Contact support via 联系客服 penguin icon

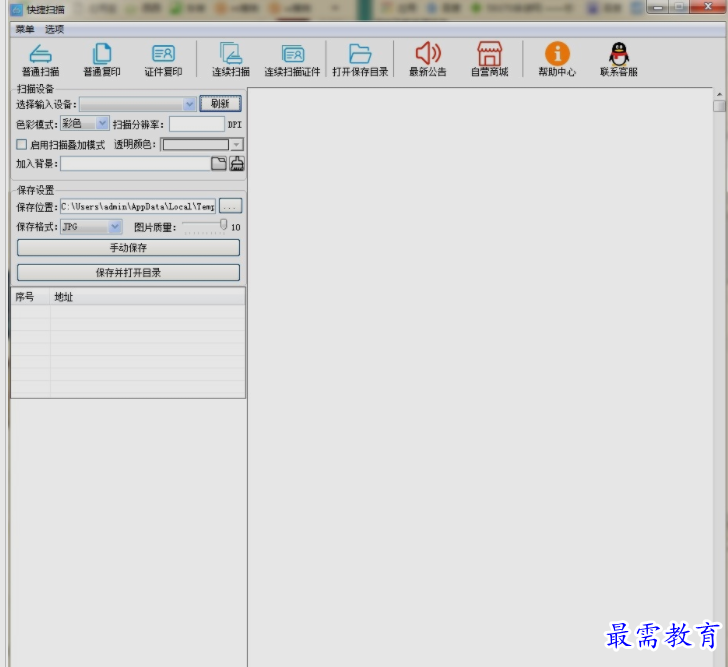(x=619, y=59)
